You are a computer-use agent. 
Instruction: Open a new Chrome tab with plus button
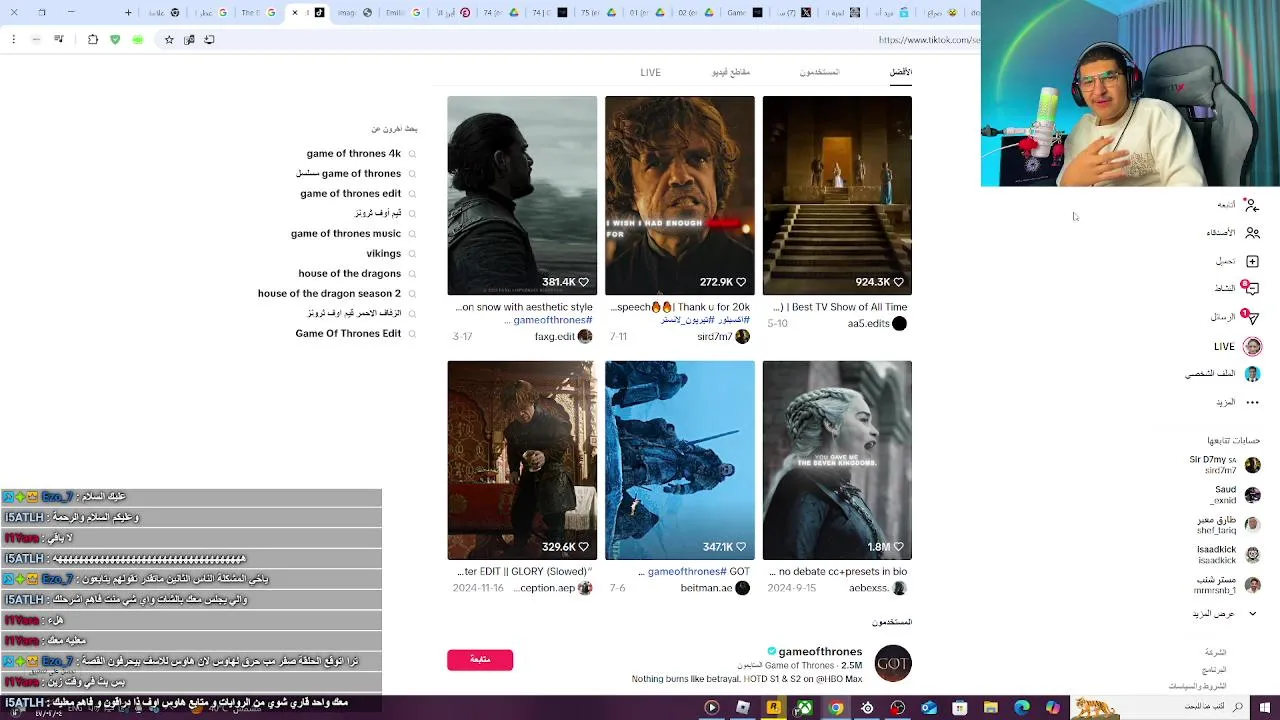tap(128, 13)
